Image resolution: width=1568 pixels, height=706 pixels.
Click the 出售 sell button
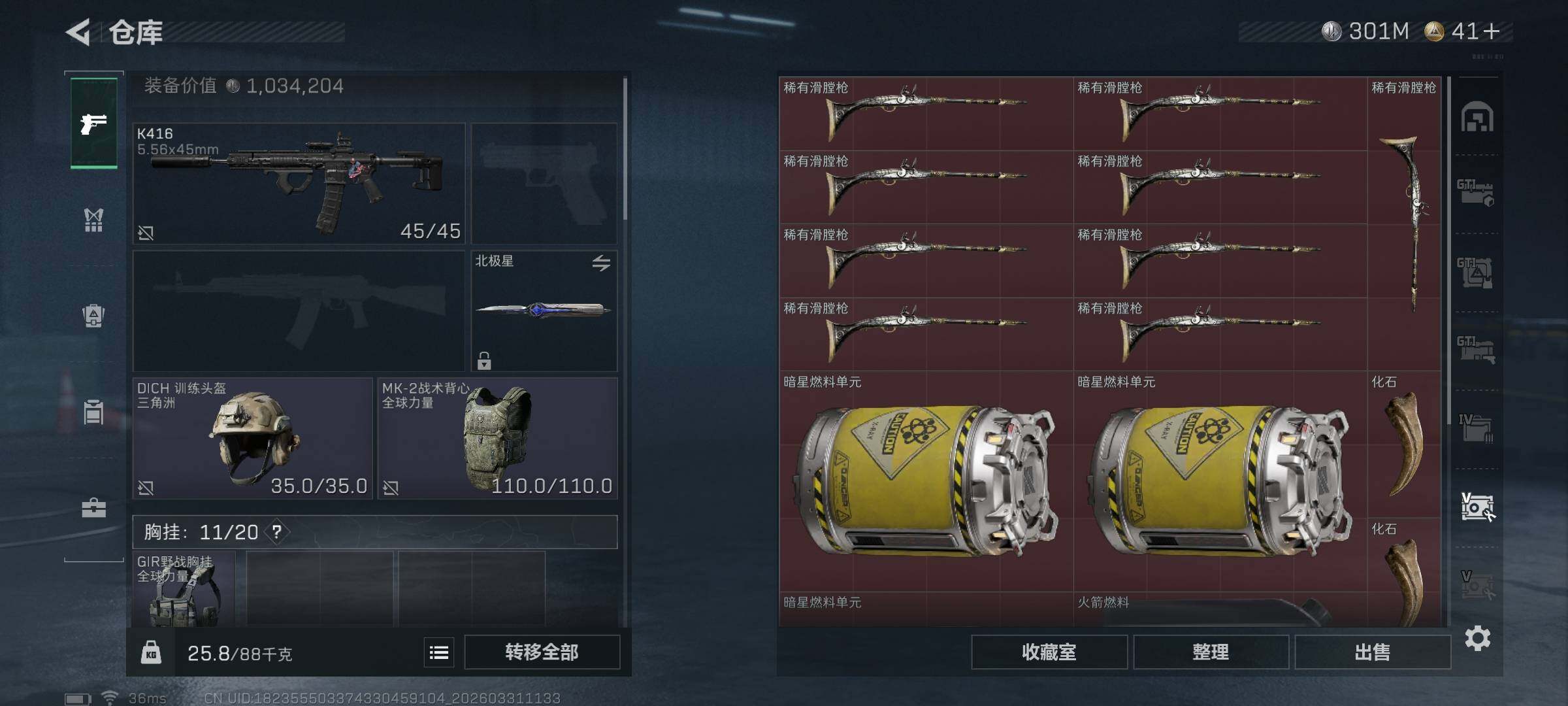coord(1373,652)
